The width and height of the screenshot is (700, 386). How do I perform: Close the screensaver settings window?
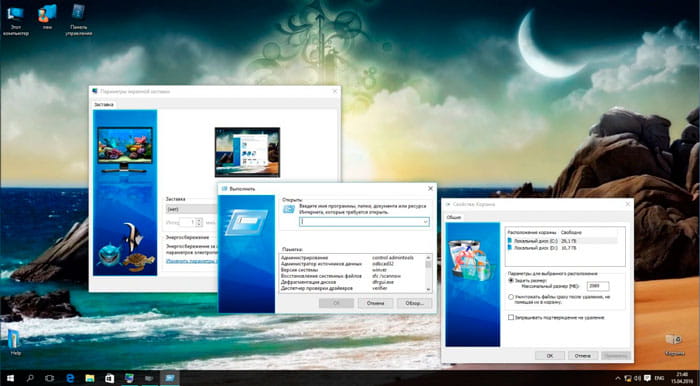(x=335, y=91)
